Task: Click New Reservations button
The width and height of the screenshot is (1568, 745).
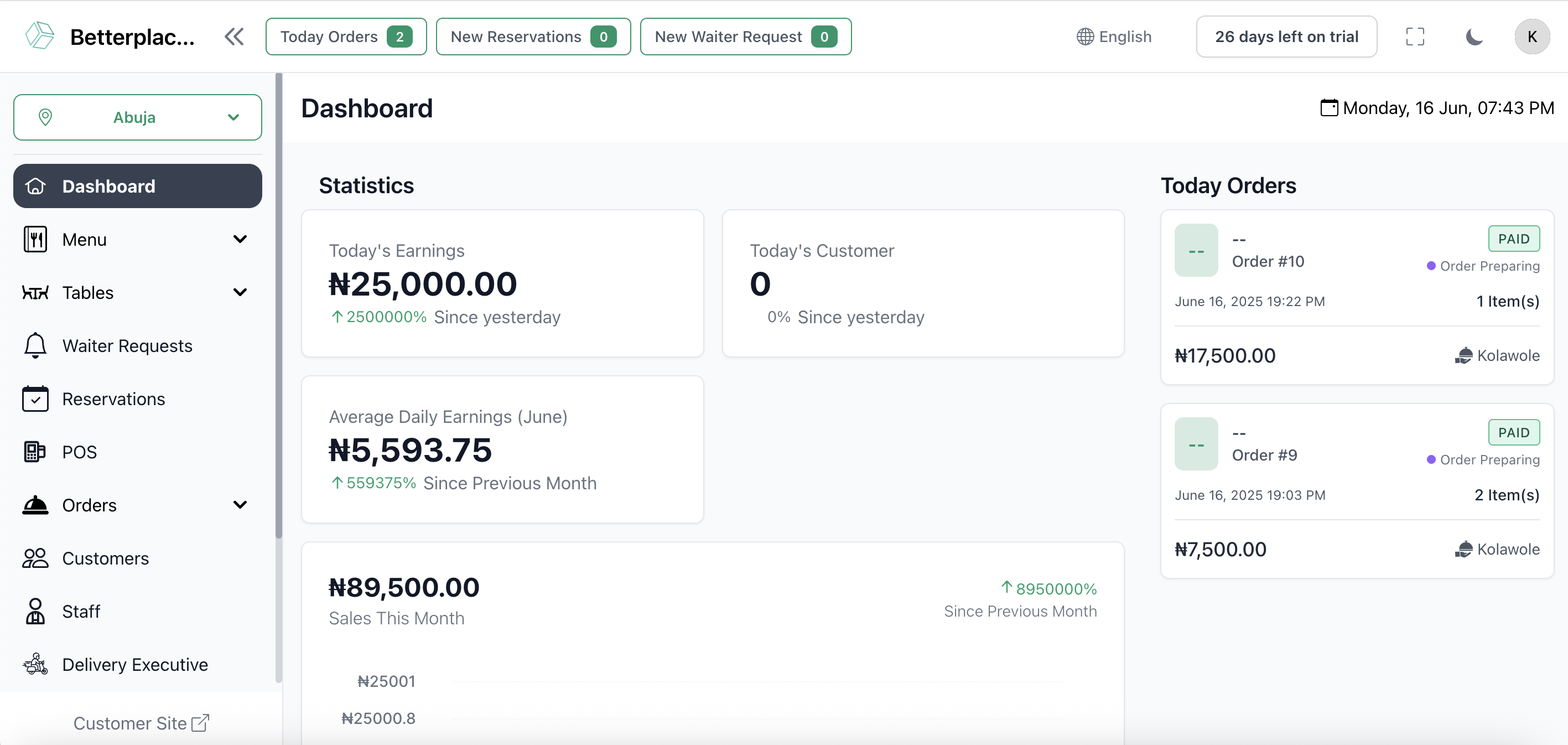Action: point(533,37)
